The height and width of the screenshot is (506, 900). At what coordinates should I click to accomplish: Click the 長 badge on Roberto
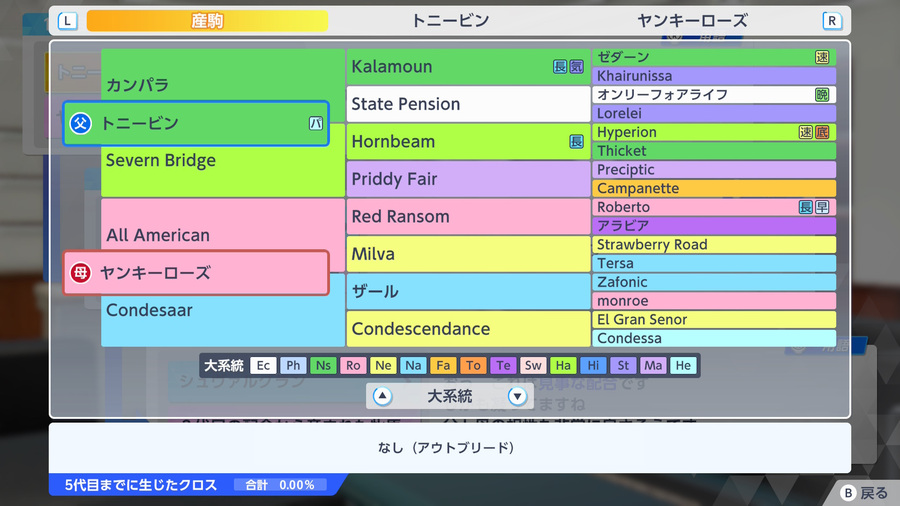coord(805,207)
